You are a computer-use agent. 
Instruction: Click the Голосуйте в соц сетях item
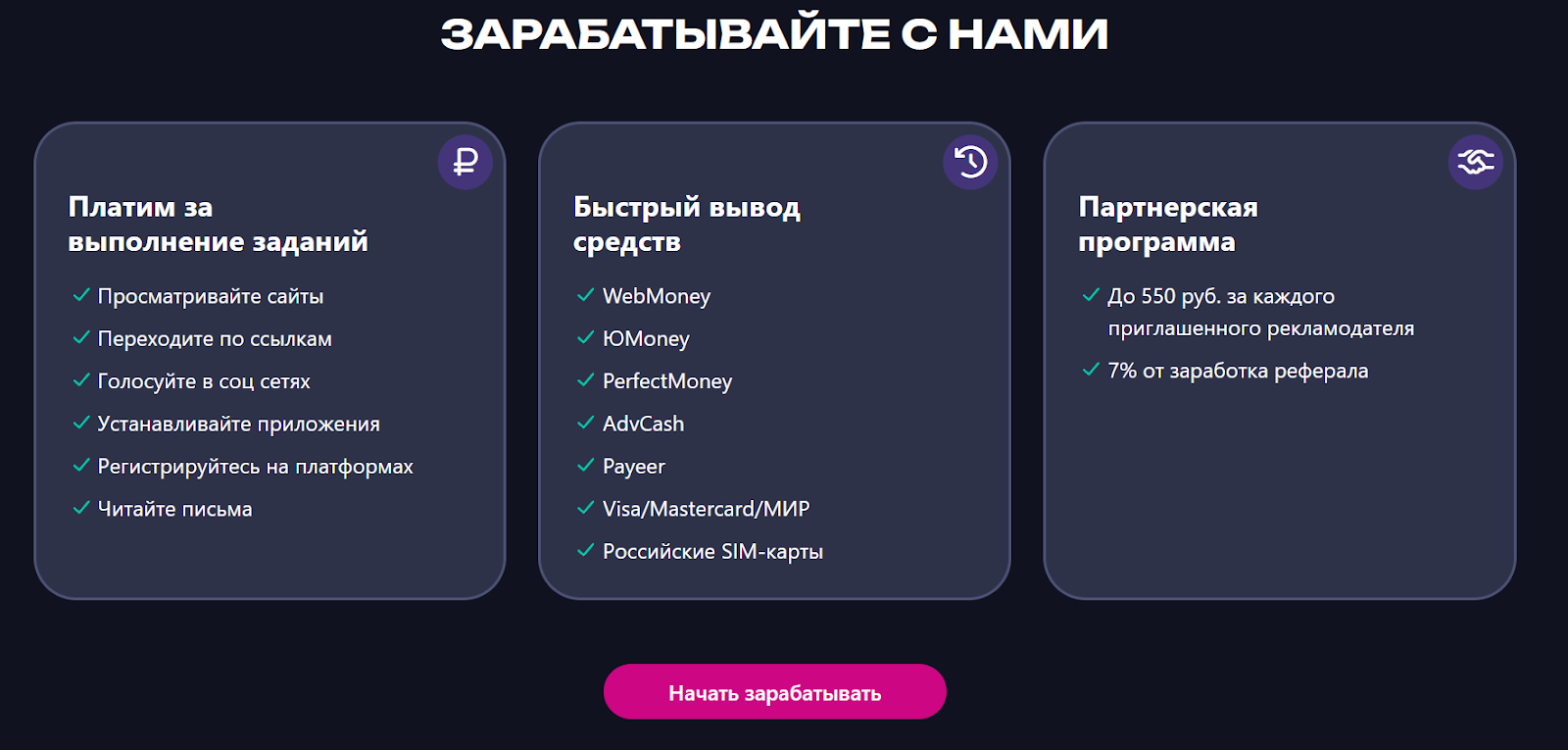click(204, 381)
